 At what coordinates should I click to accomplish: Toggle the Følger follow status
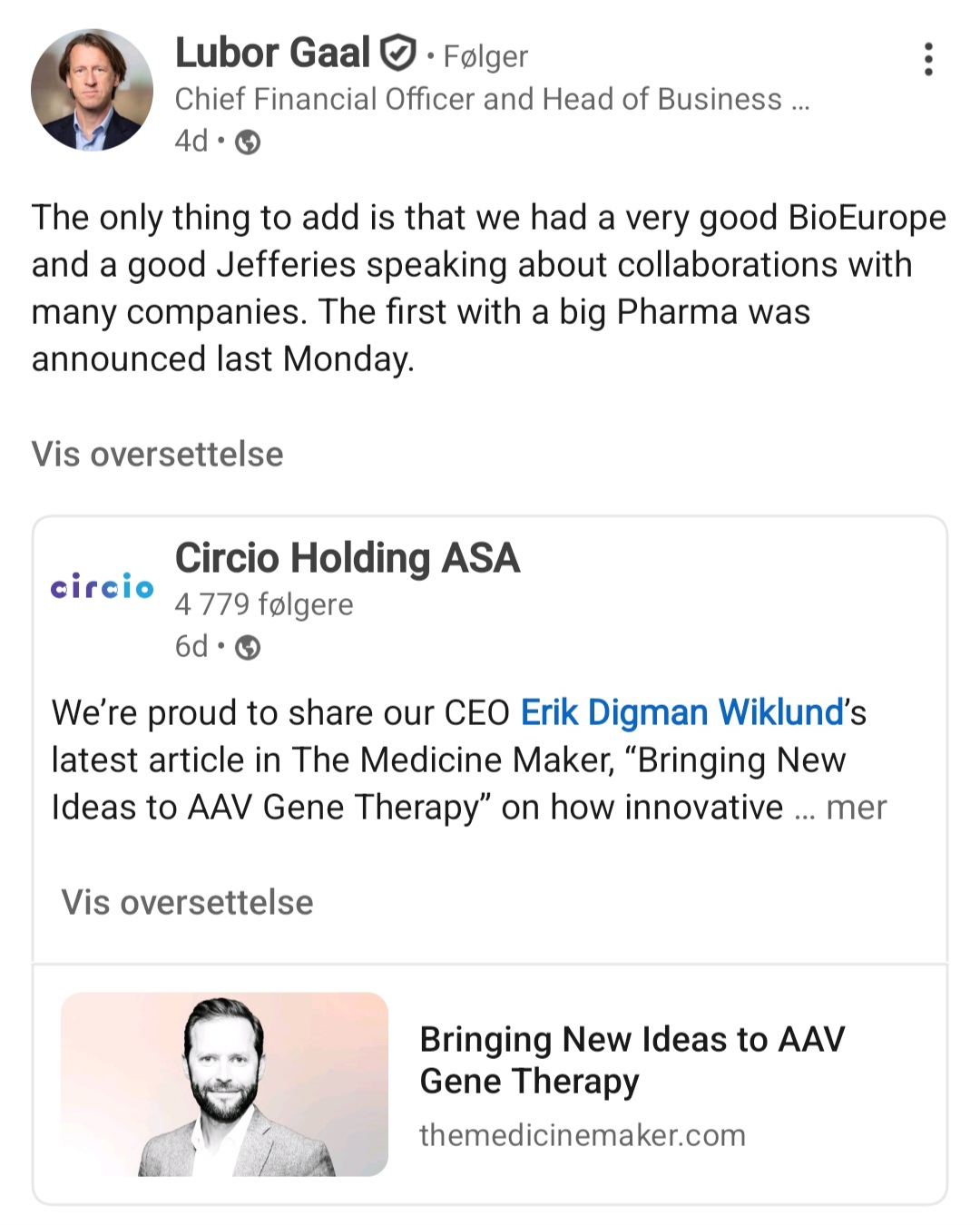tap(485, 57)
